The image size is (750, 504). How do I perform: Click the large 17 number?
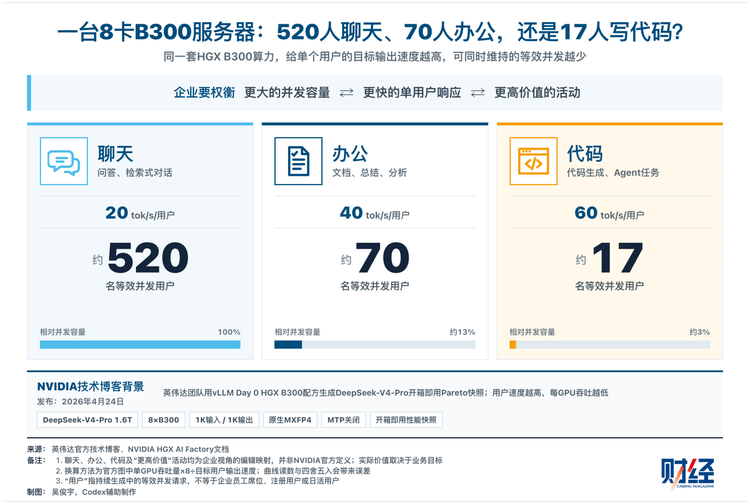[x=617, y=258]
